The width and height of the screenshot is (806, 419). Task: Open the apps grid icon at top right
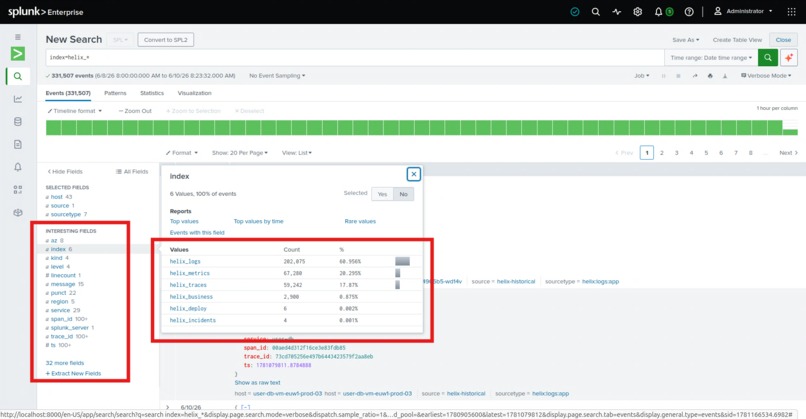click(x=791, y=11)
